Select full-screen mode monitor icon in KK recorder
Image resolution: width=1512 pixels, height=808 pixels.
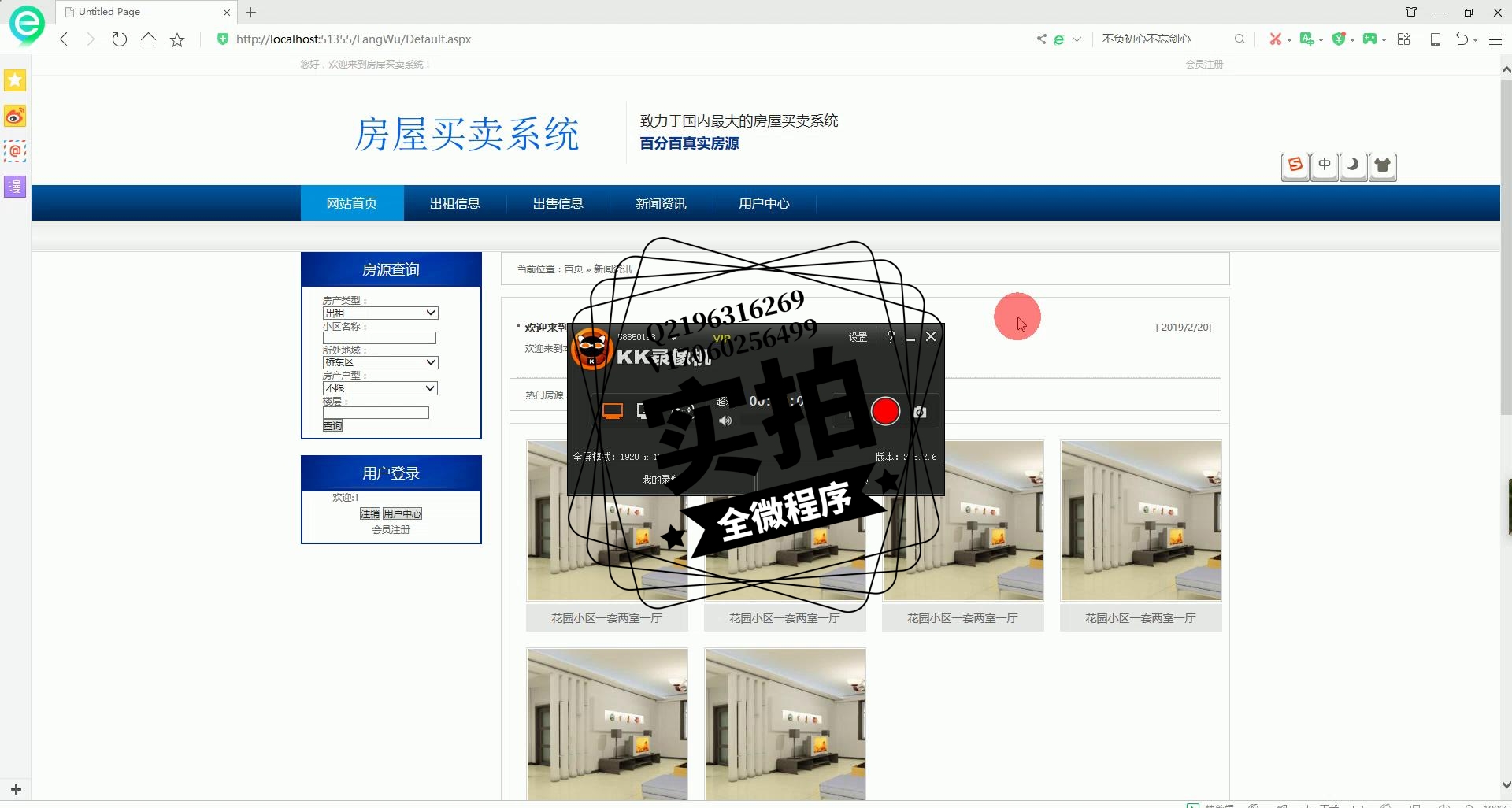point(613,411)
